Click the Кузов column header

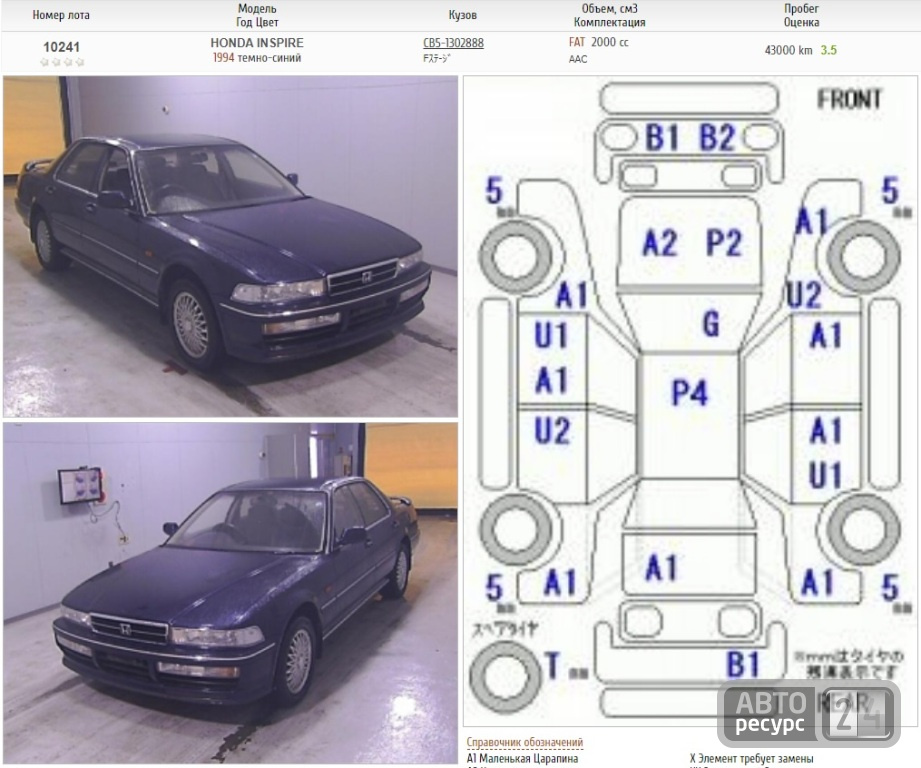pos(462,15)
